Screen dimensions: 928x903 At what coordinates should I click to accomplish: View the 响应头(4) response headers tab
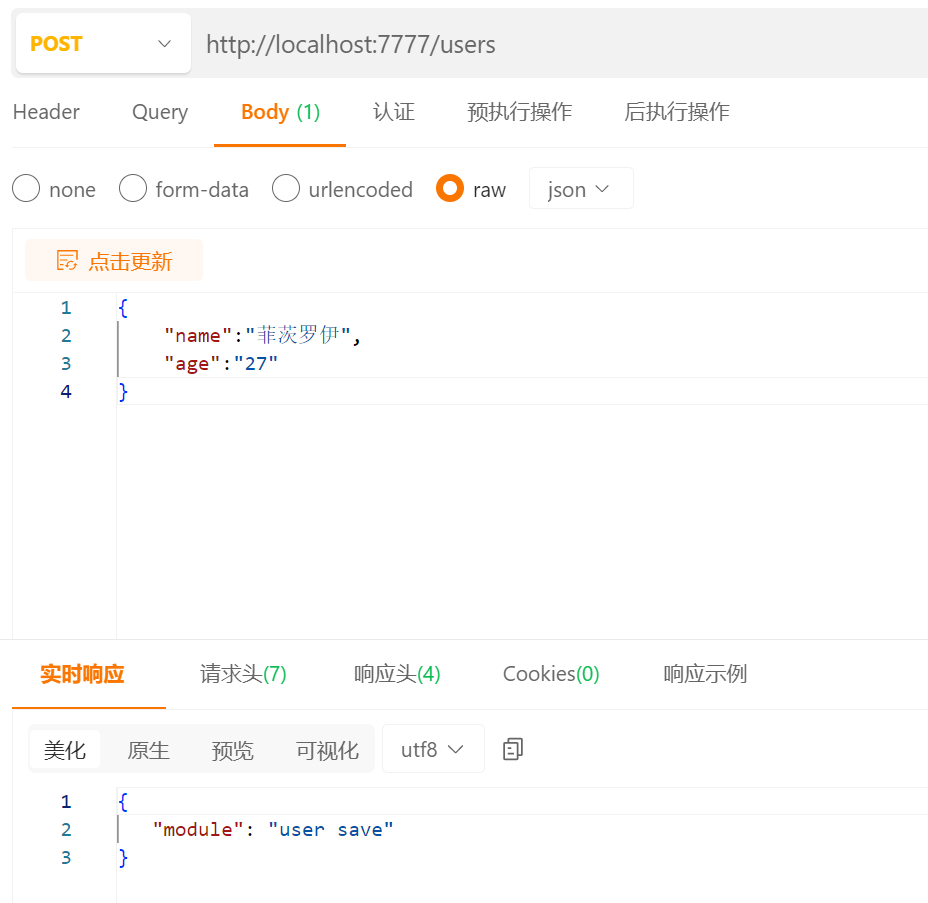point(398,674)
